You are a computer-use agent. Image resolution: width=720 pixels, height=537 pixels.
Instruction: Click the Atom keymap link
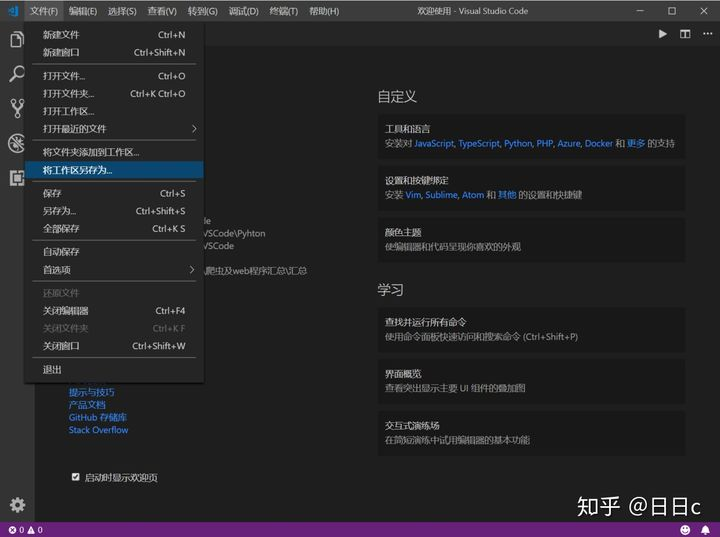coord(473,195)
